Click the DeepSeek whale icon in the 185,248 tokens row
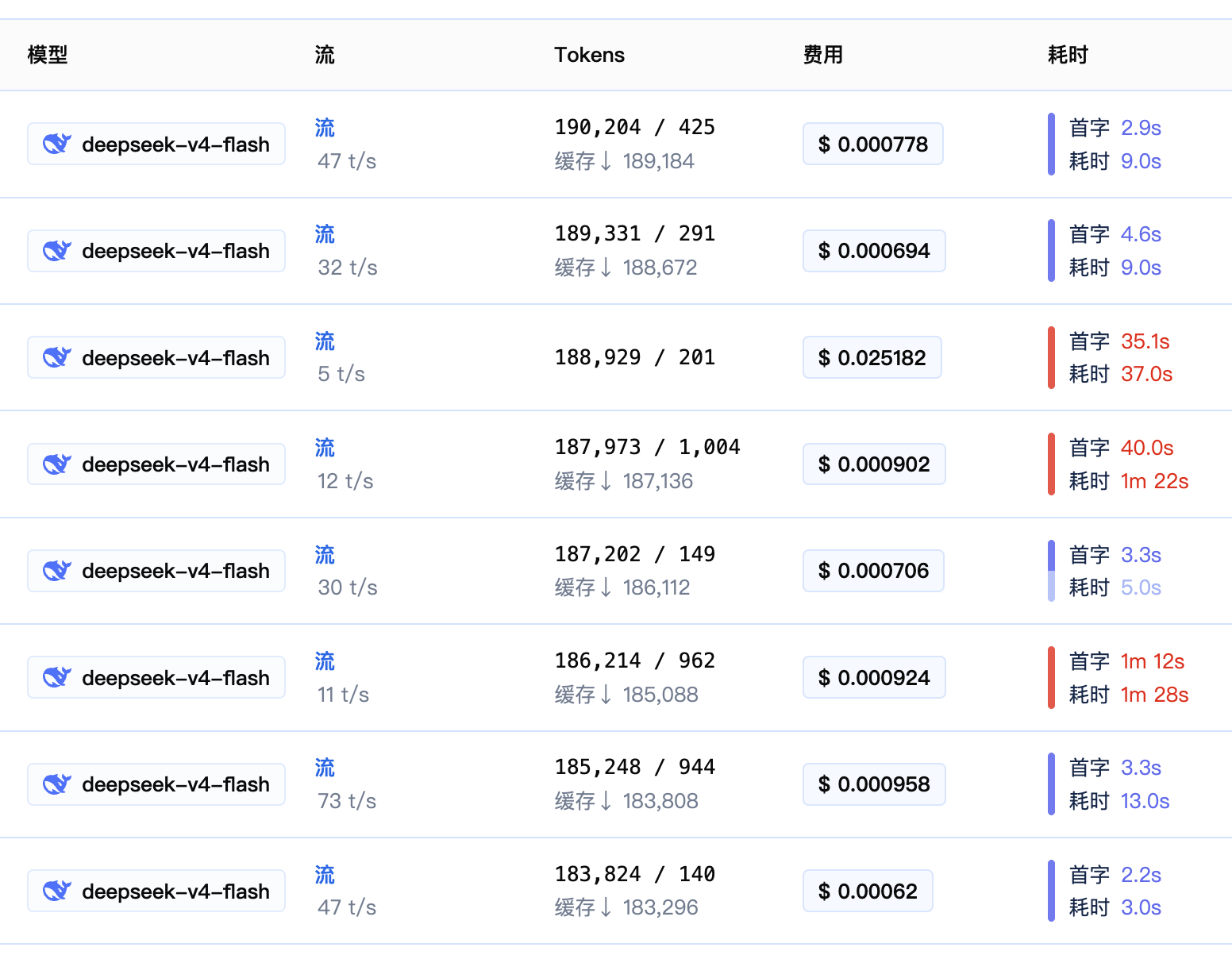Viewport: 1232px width, 959px height. (x=57, y=784)
